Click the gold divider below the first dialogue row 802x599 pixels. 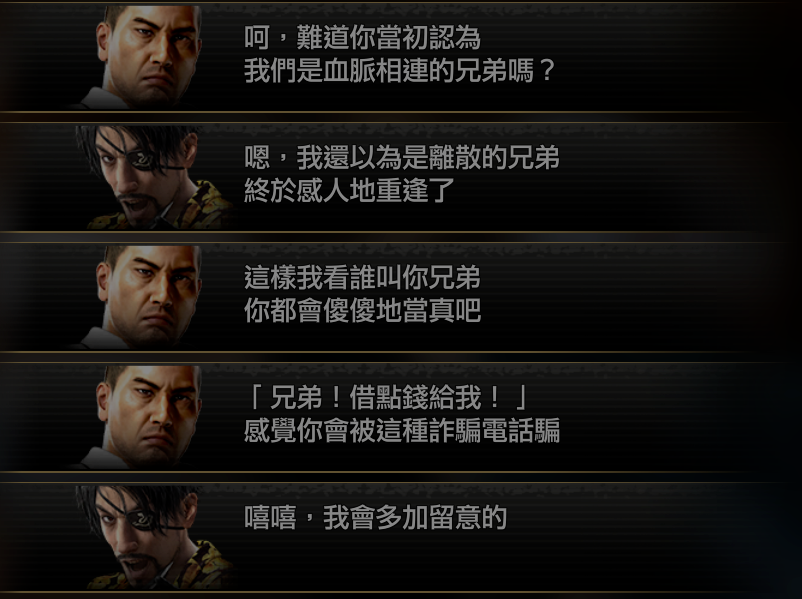coord(391,112)
